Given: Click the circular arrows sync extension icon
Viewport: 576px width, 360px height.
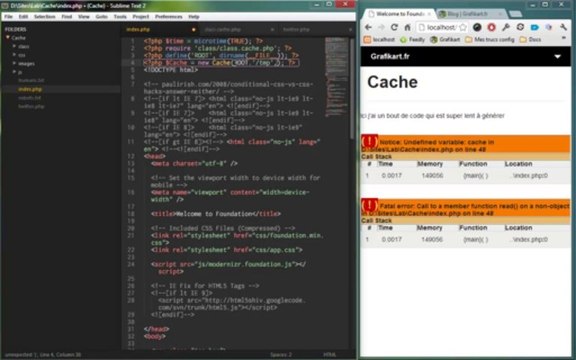Looking at the screenshot, I should (x=520, y=27).
